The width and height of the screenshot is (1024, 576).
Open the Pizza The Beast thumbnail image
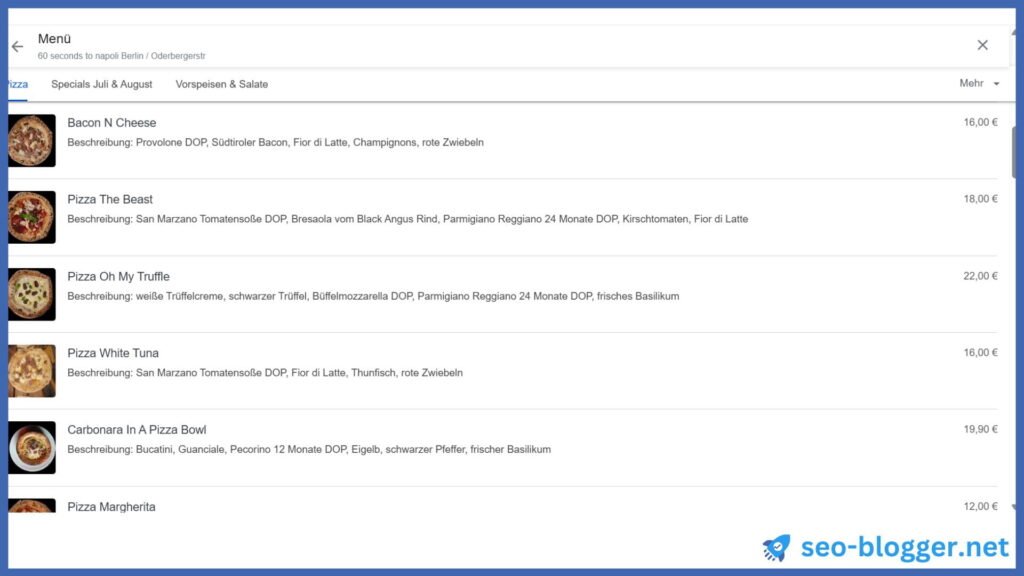pyautogui.click(x=31, y=217)
